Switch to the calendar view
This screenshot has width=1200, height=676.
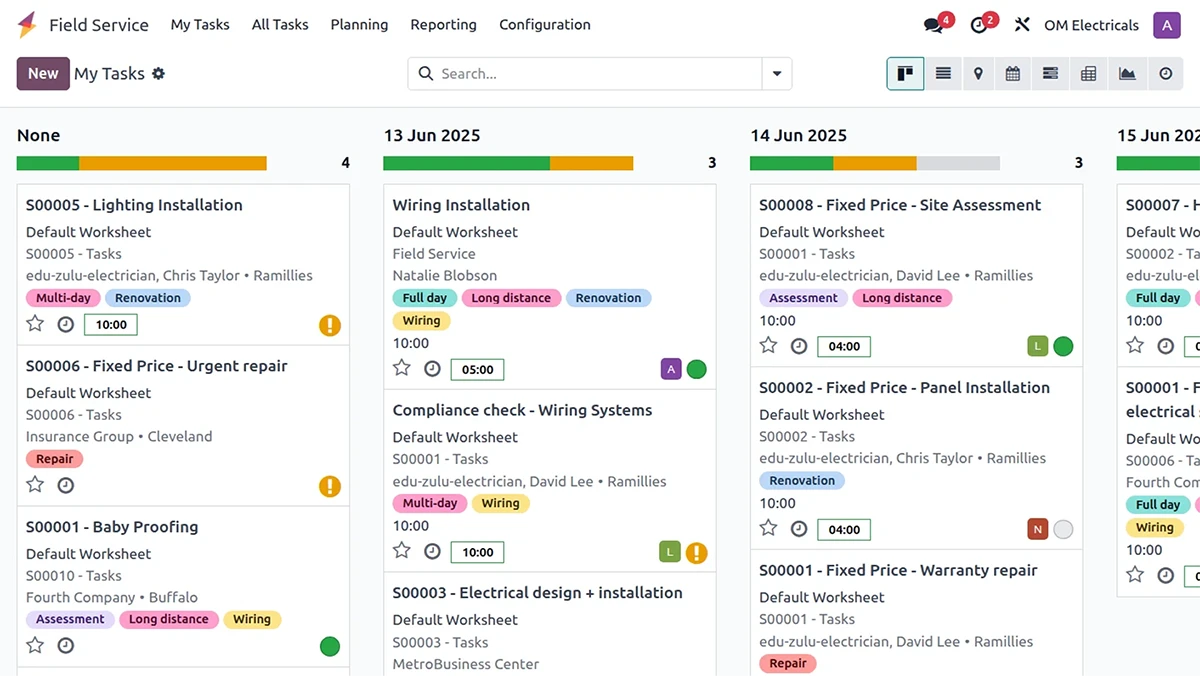(1013, 74)
